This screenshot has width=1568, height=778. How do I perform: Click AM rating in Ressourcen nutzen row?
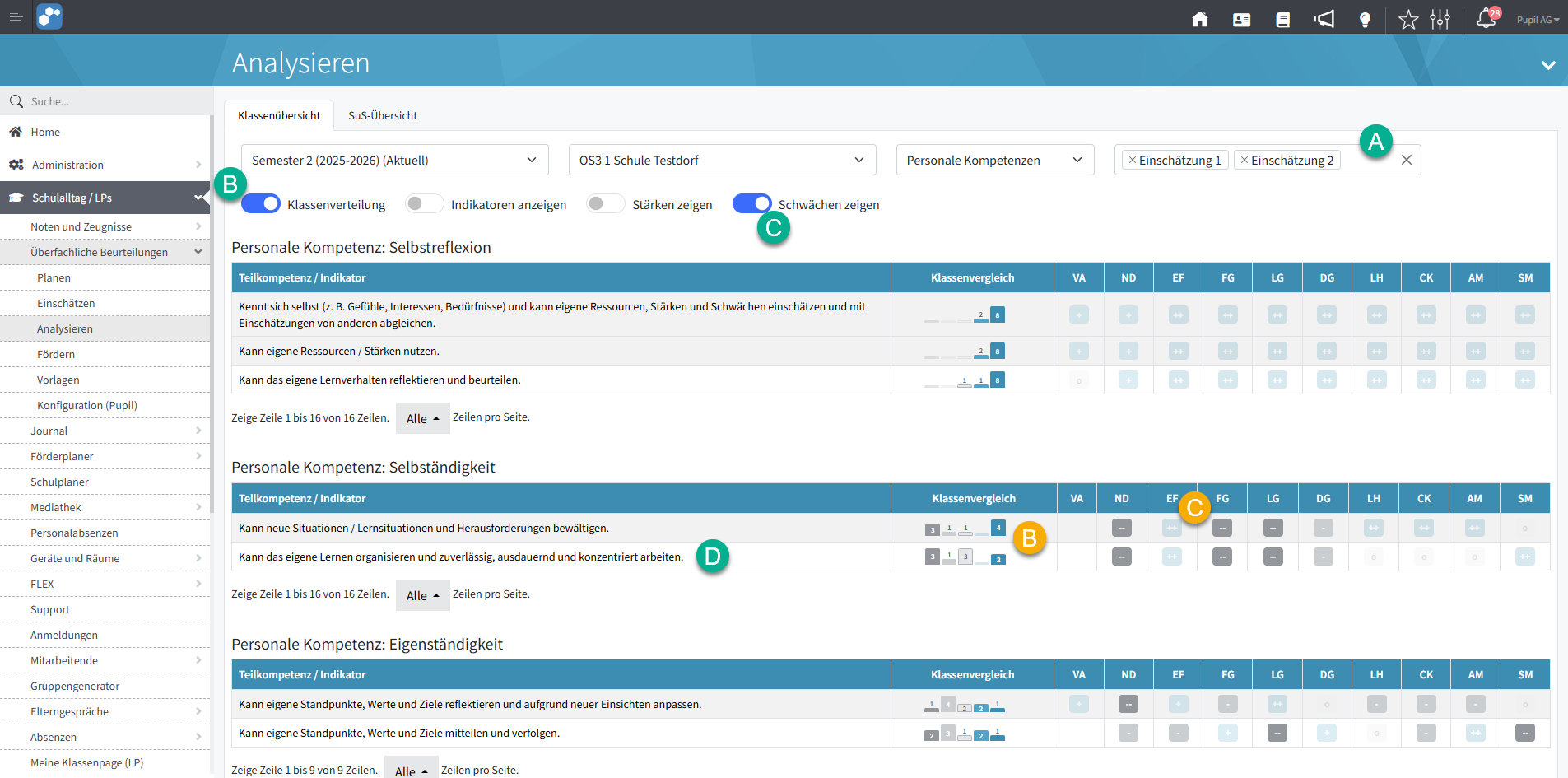pos(1476,351)
